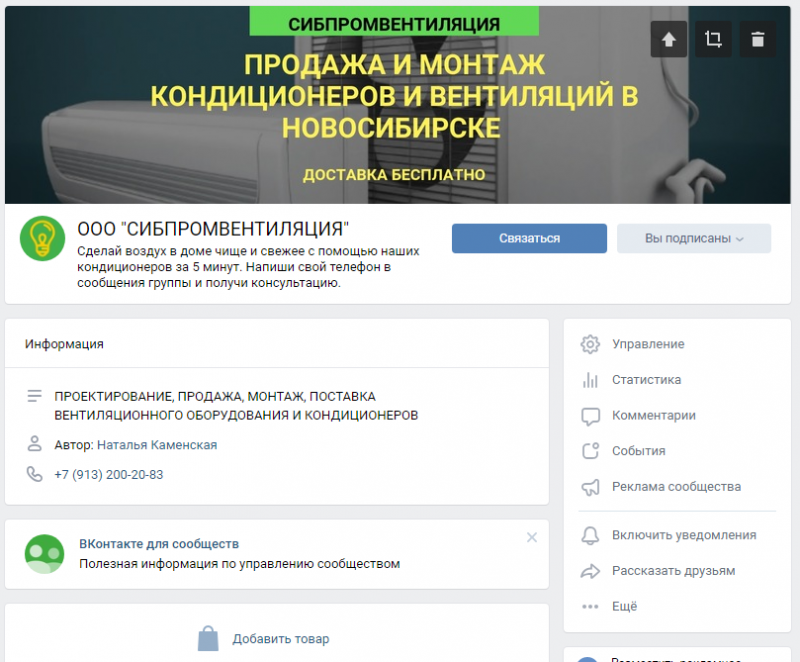
Task: Click the megaphone icon for Реклама сообщества
Action: pyautogui.click(x=590, y=487)
